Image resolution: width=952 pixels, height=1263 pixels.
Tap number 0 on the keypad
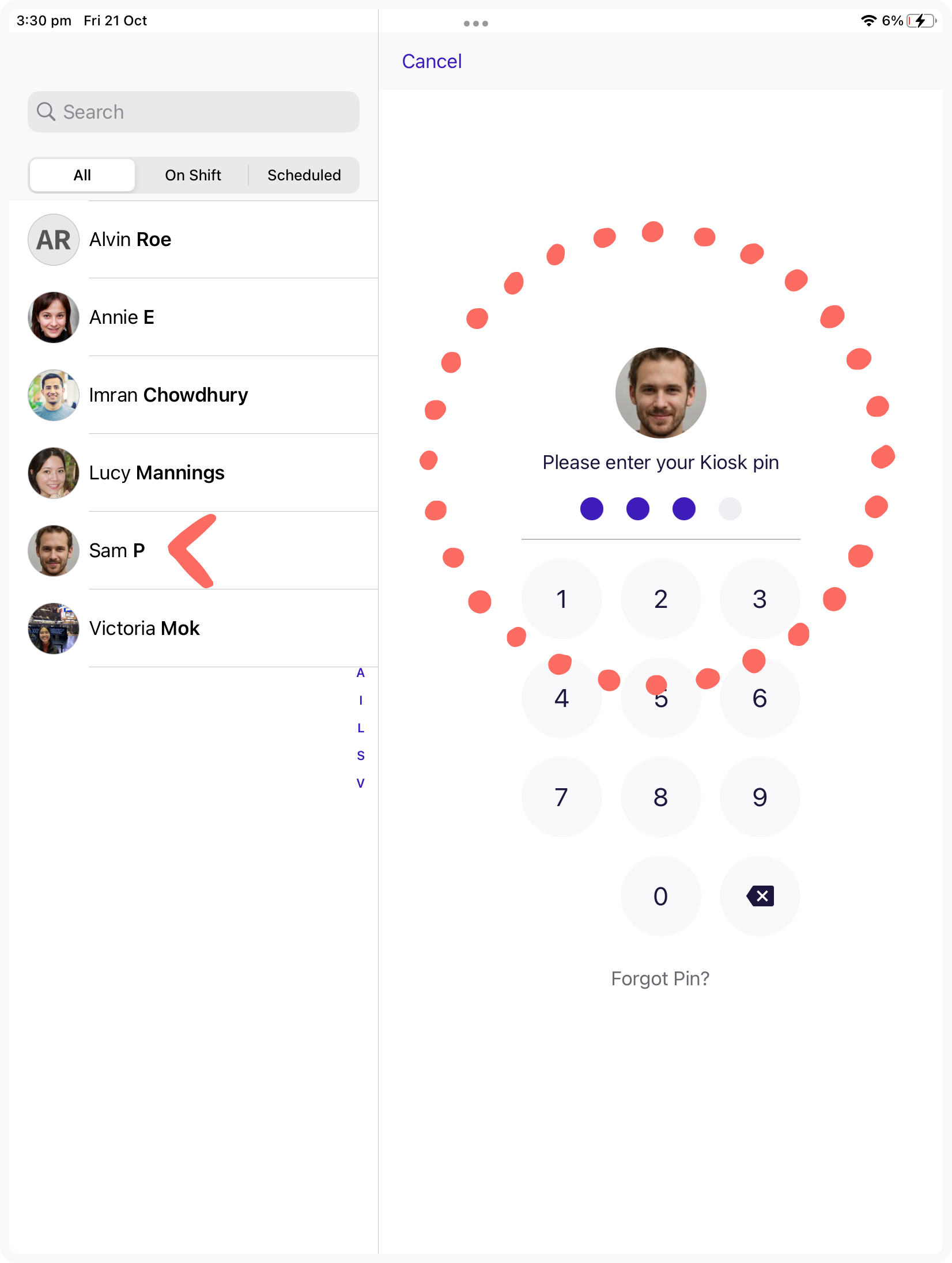point(660,896)
